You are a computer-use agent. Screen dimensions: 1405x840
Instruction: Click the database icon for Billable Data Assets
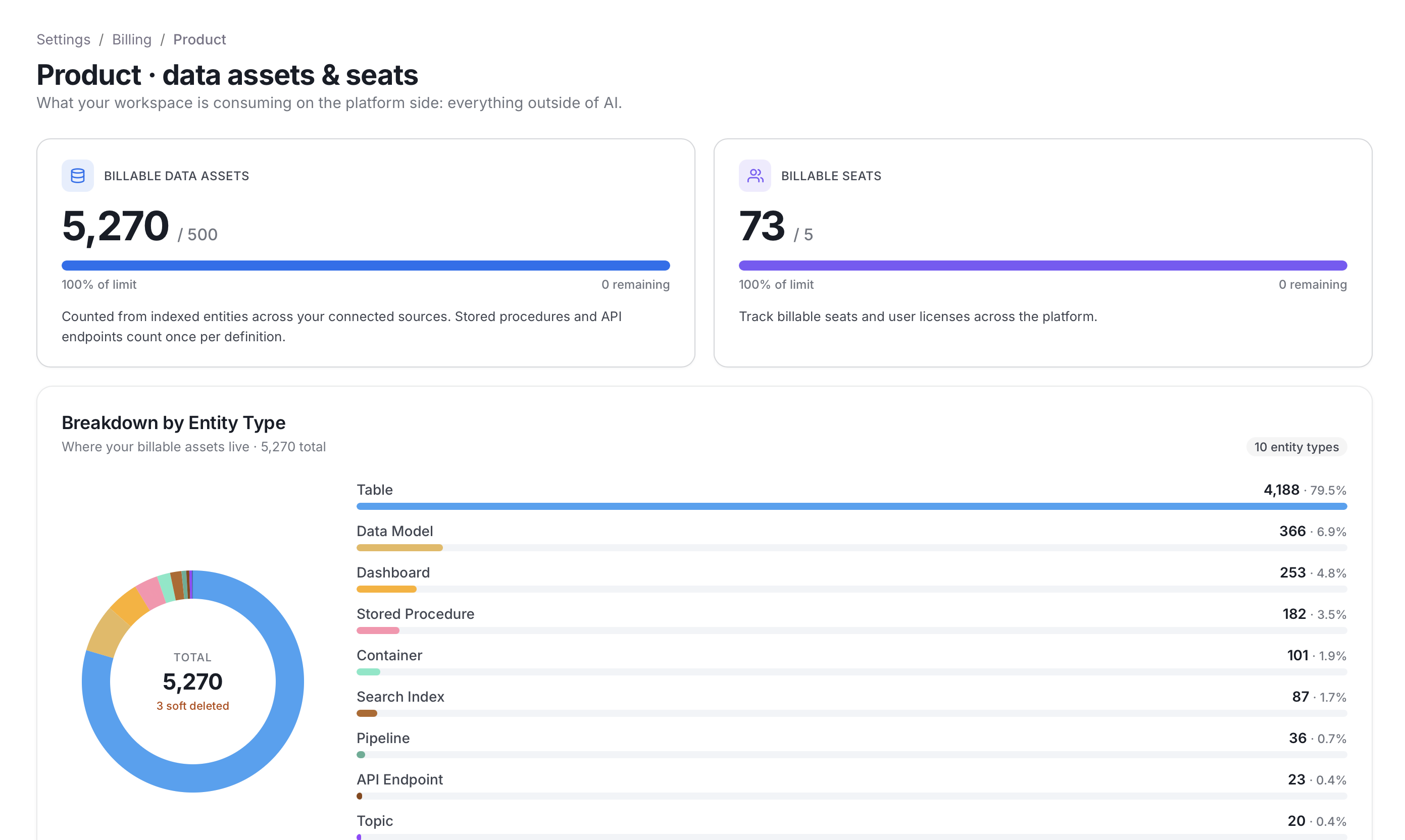(x=78, y=176)
